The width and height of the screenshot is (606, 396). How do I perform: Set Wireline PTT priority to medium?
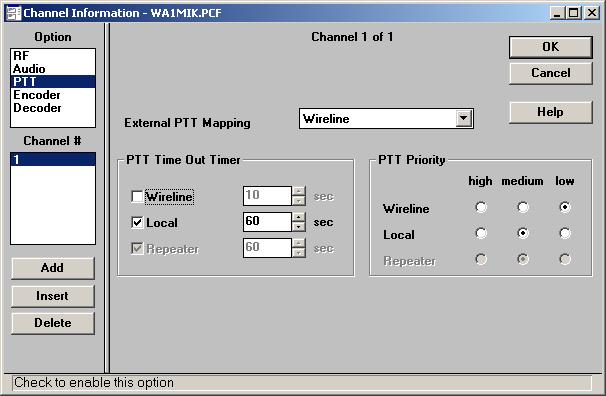(523, 207)
